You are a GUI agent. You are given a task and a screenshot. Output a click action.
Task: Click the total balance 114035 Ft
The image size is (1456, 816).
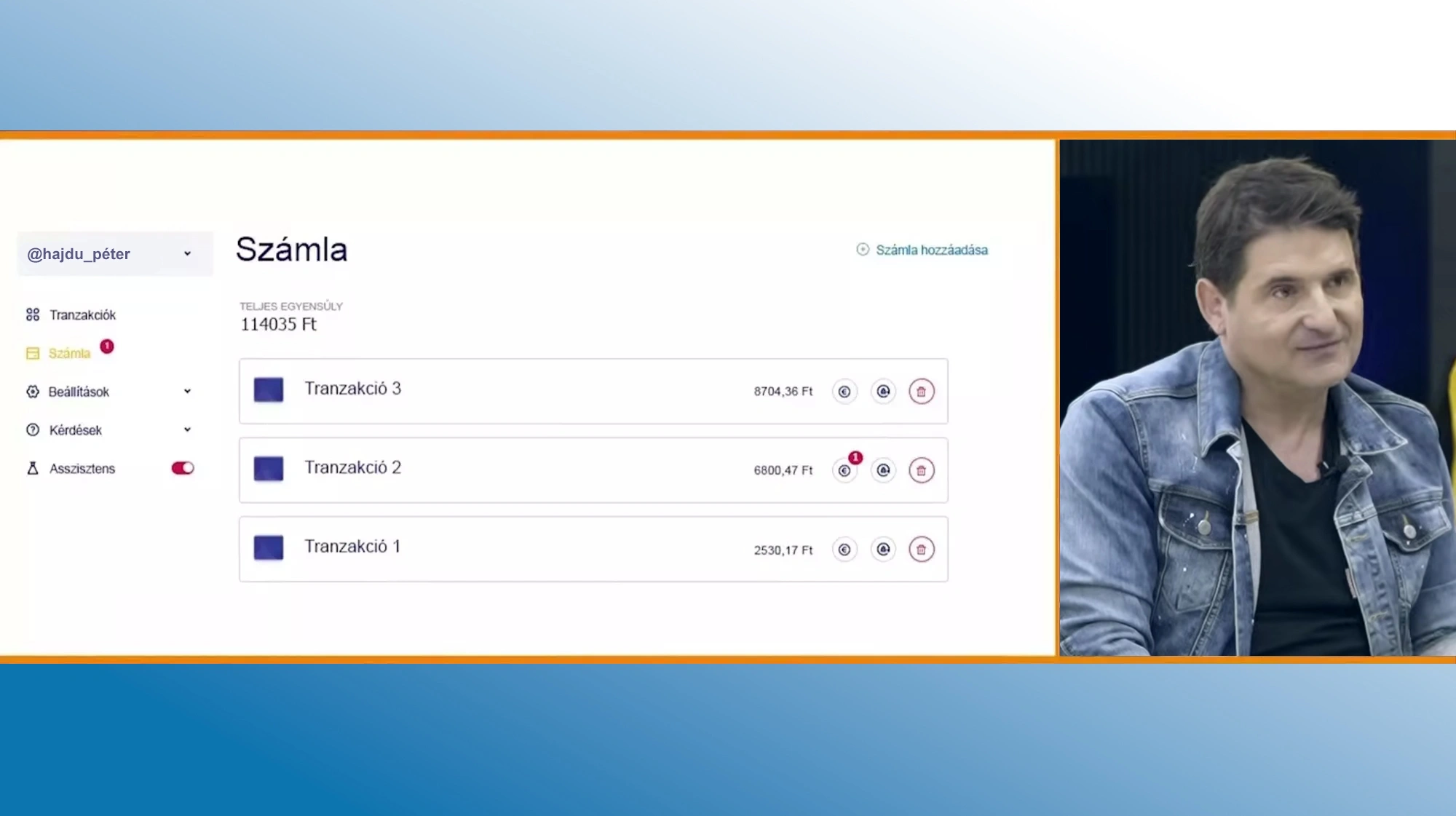tap(279, 325)
